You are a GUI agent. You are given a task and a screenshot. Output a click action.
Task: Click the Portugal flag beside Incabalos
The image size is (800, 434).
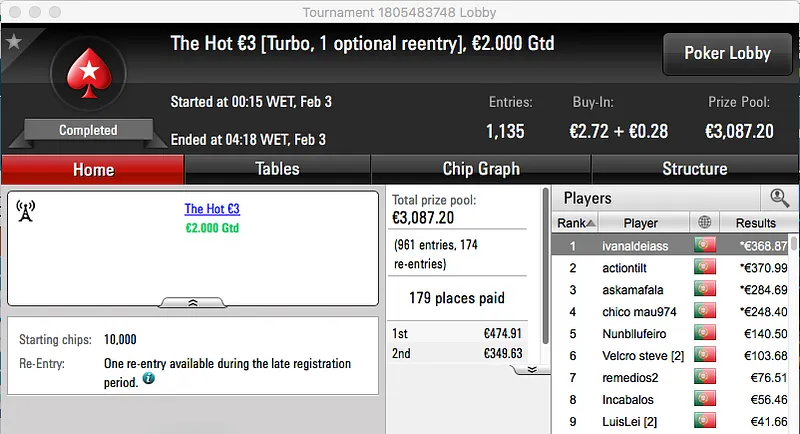click(x=705, y=400)
